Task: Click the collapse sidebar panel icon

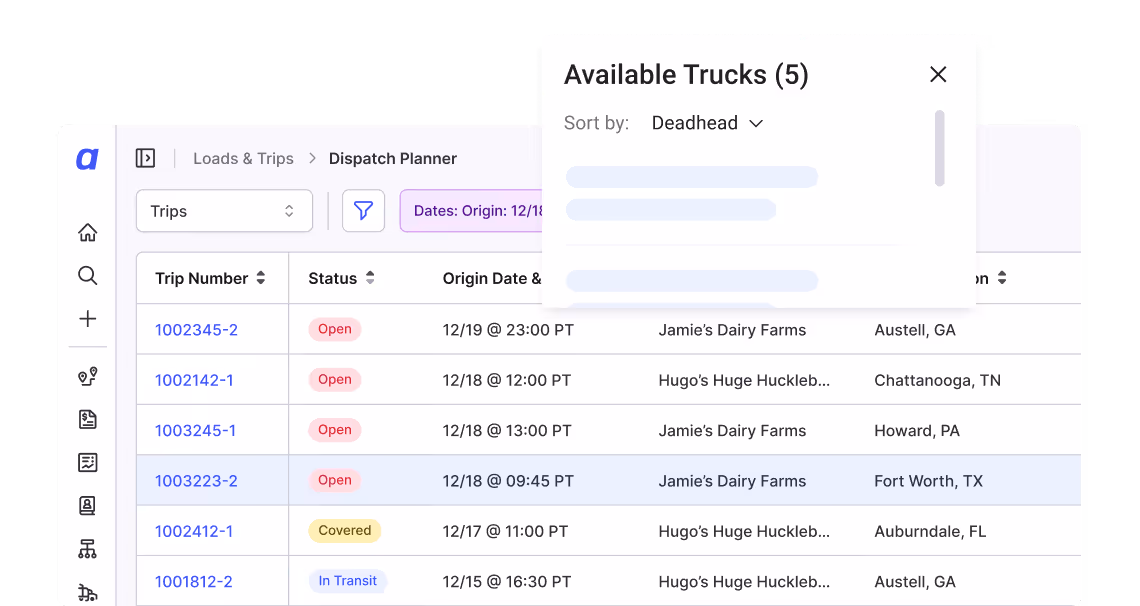Action: pos(145,158)
